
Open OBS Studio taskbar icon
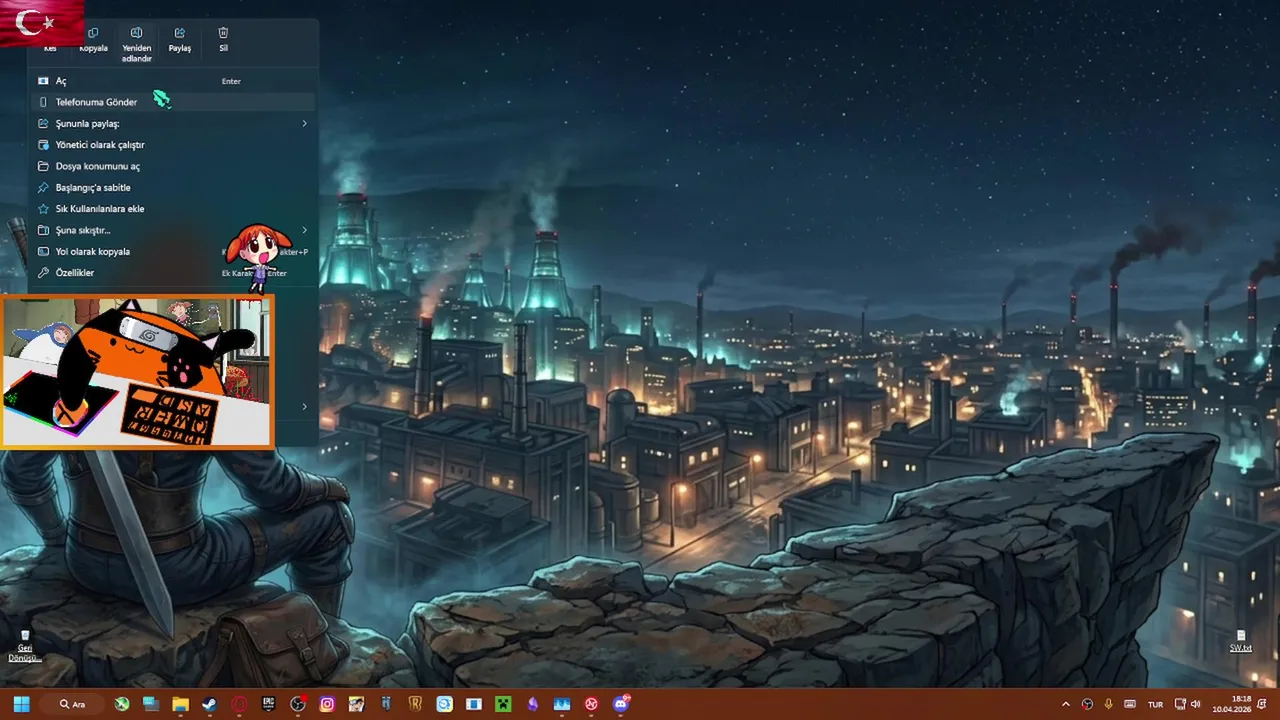[x=298, y=704]
